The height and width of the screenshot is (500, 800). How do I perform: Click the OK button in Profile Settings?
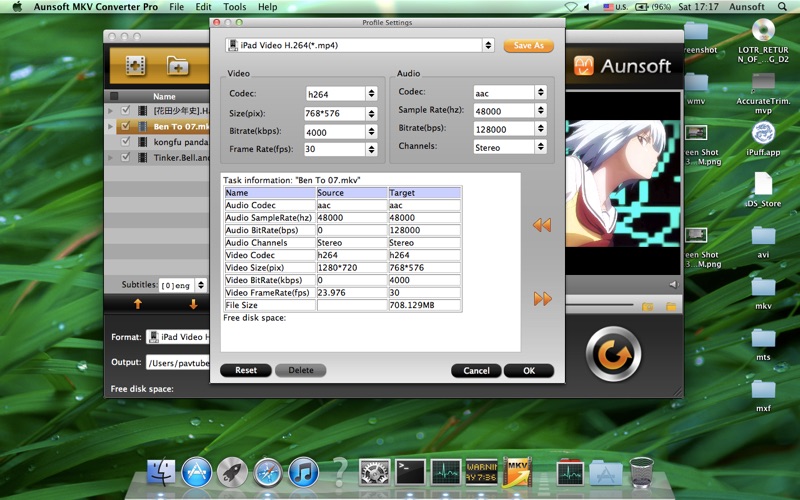[528, 370]
